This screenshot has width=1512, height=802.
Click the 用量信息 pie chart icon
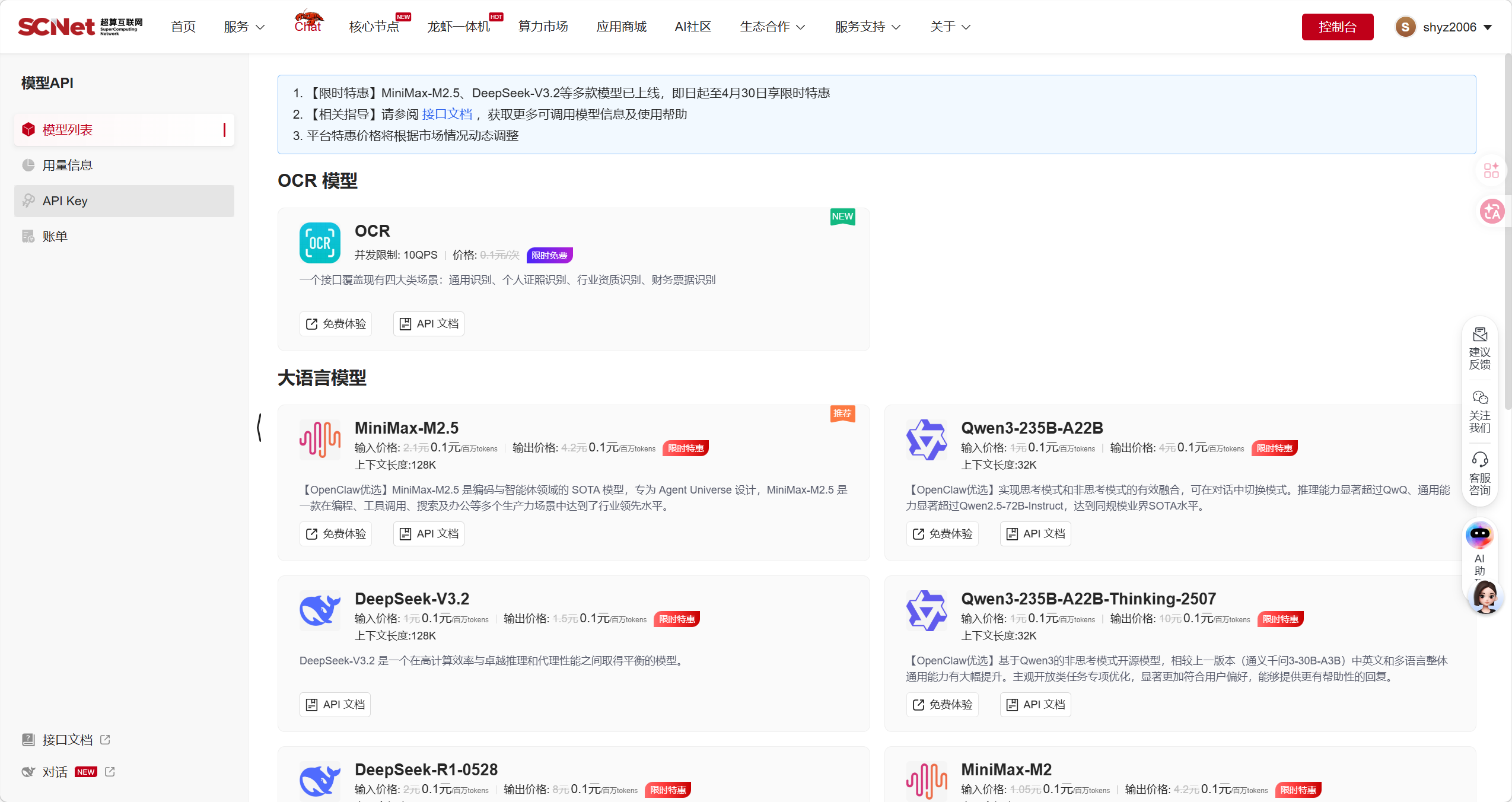click(x=28, y=166)
